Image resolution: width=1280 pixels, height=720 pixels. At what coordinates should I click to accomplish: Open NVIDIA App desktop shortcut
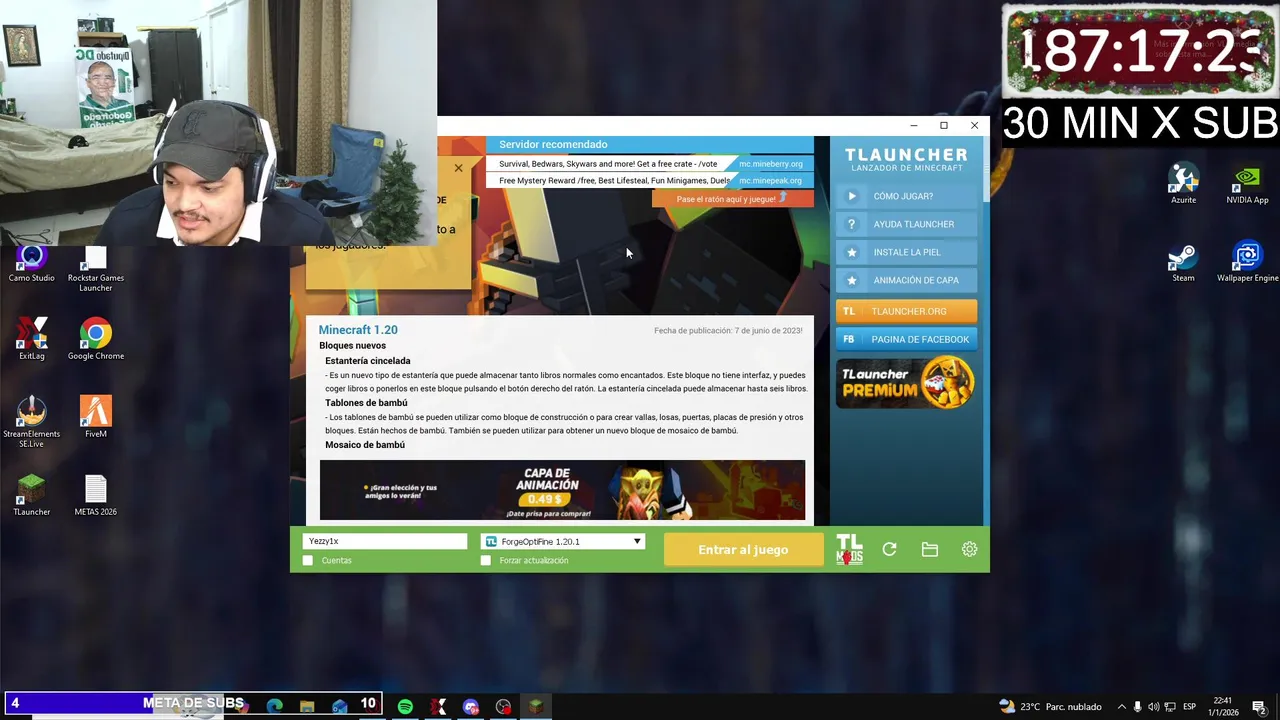[1247, 184]
